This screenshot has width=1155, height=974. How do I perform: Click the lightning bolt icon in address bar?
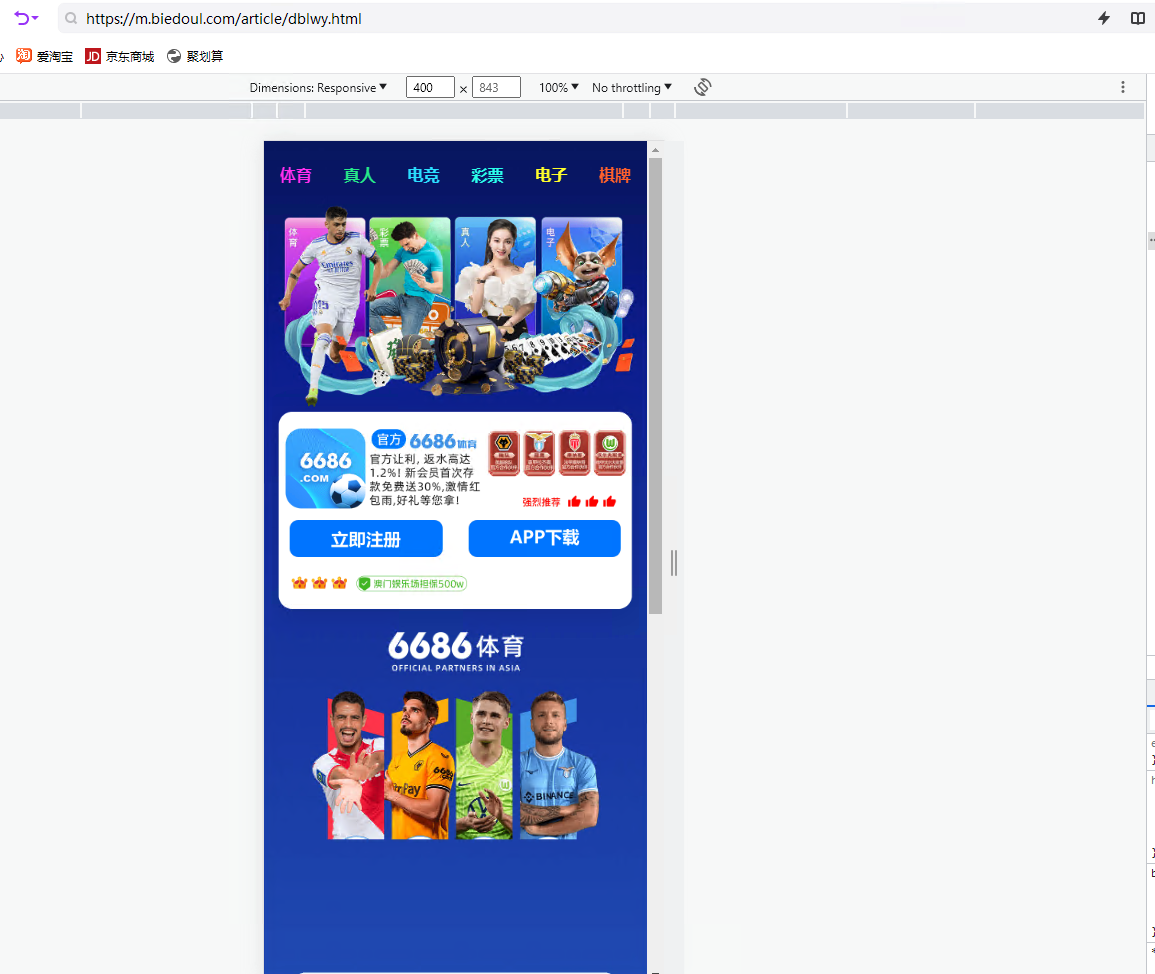[x=1104, y=18]
